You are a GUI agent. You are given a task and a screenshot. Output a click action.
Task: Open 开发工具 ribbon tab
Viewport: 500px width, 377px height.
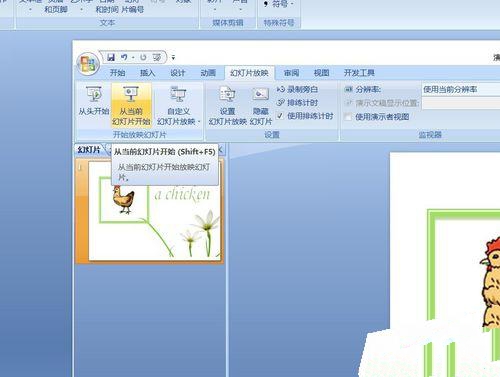tap(359, 73)
